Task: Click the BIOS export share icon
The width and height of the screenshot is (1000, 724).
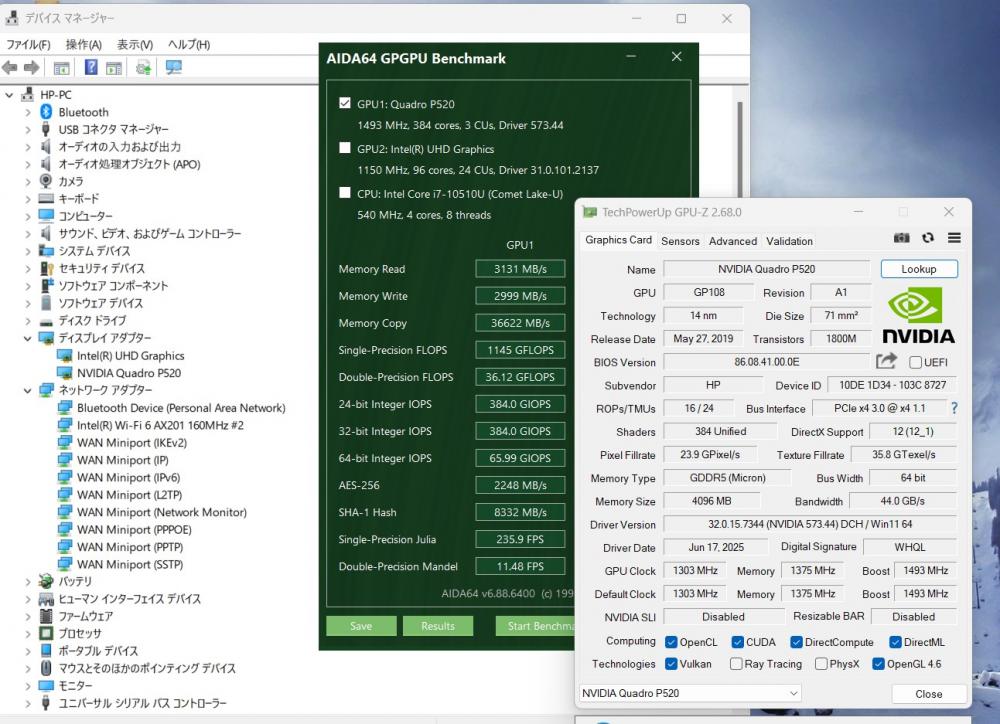Action: tap(886, 361)
